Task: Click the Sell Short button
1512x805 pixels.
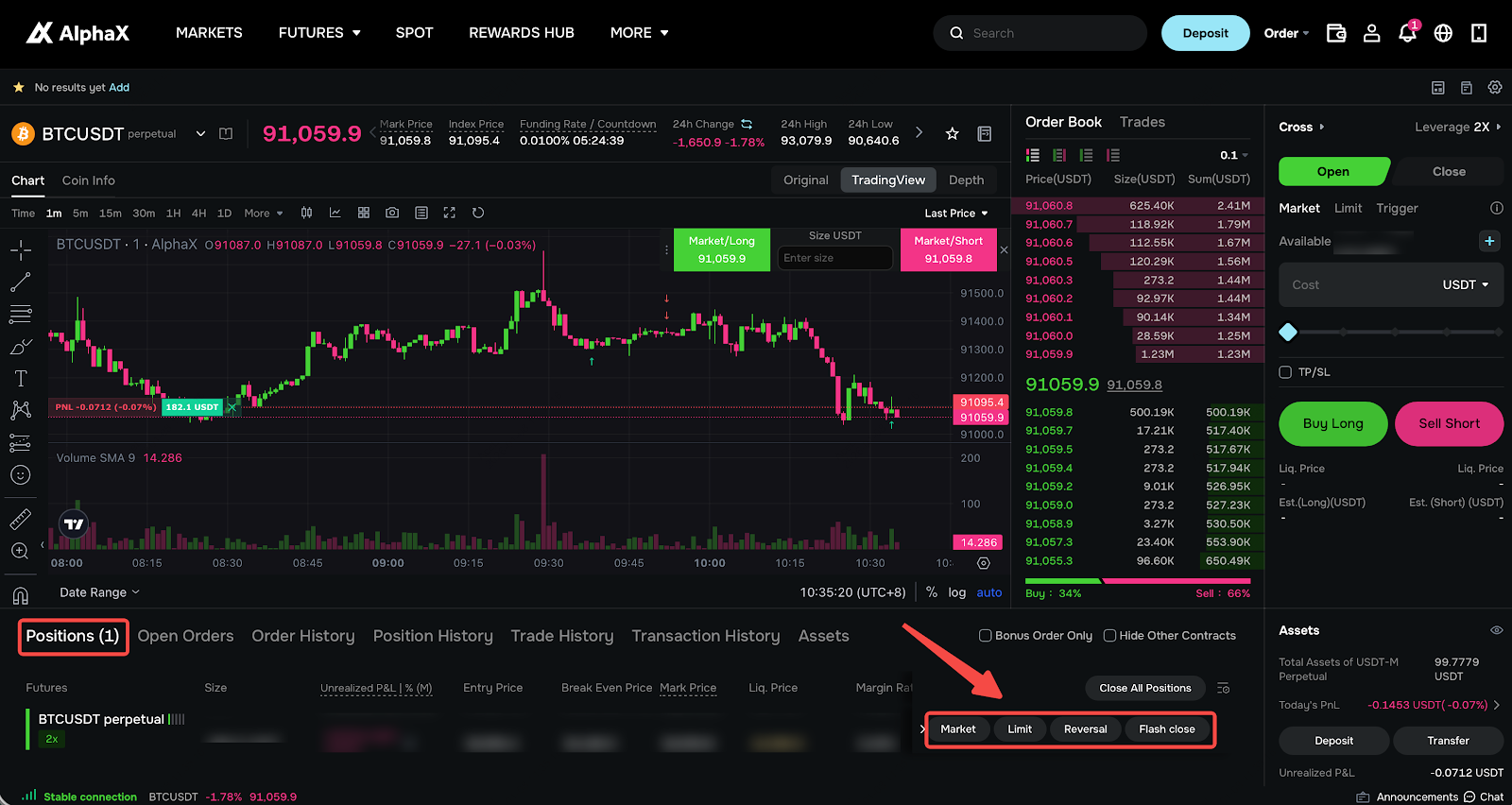Action: tap(1449, 423)
